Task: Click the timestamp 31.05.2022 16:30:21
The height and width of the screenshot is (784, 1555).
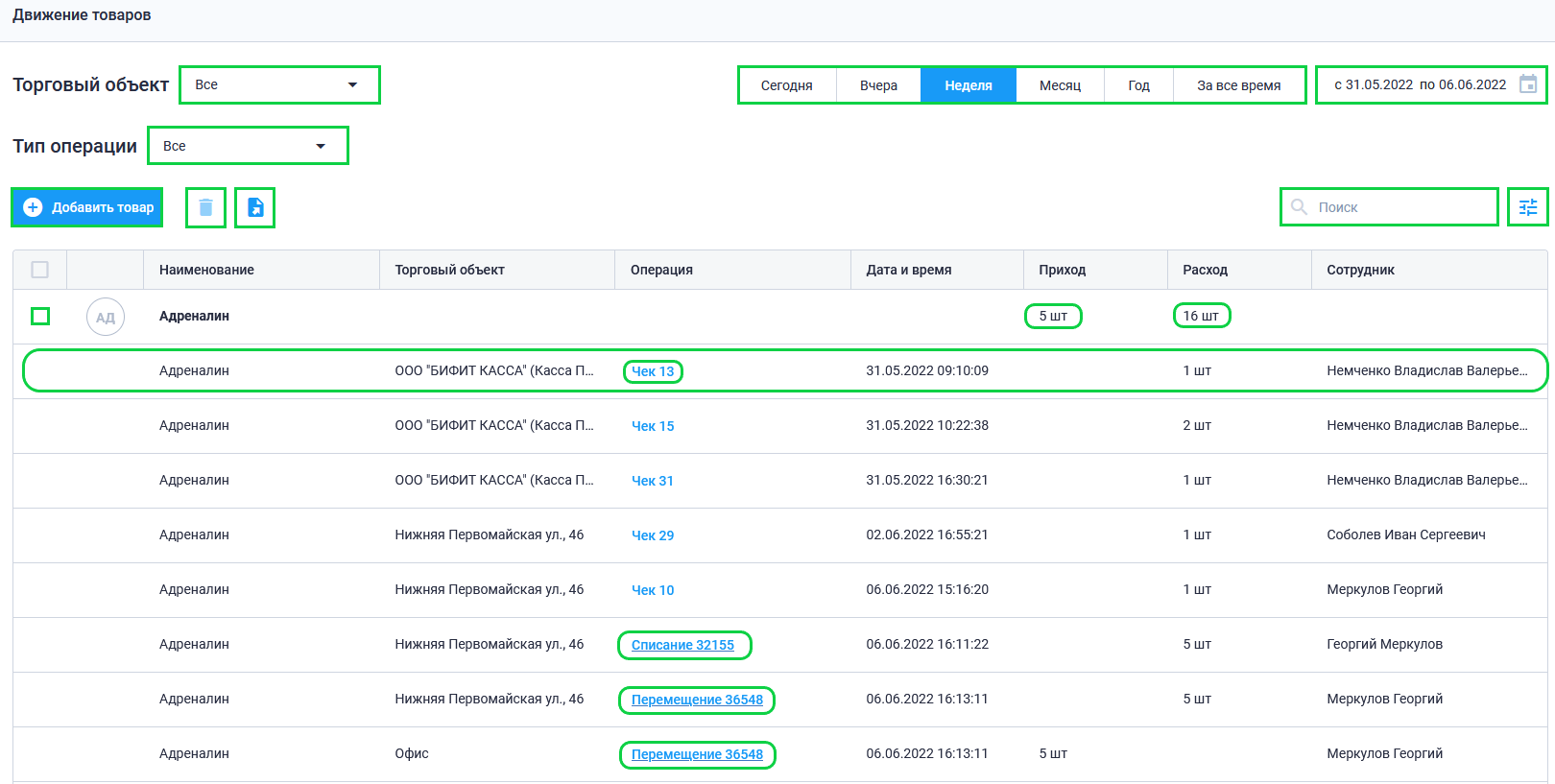Action: pyautogui.click(x=927, y=480)
